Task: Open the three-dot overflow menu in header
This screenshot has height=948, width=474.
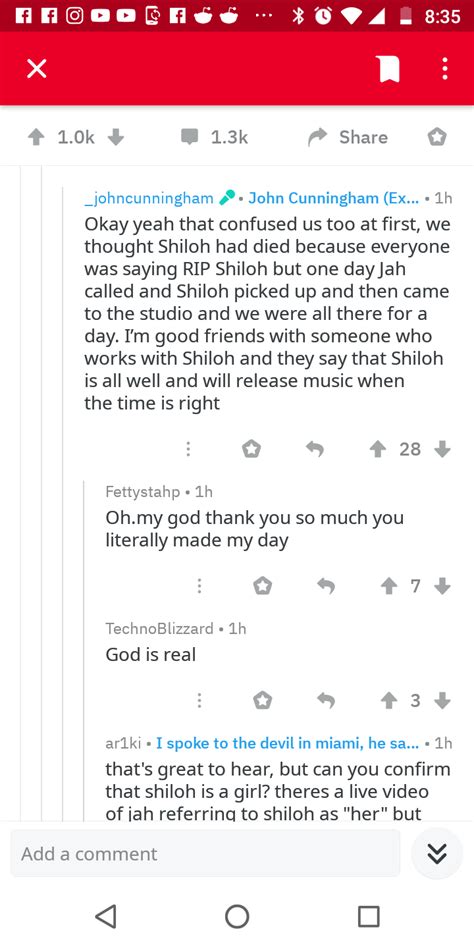Action: pos(444,69)
